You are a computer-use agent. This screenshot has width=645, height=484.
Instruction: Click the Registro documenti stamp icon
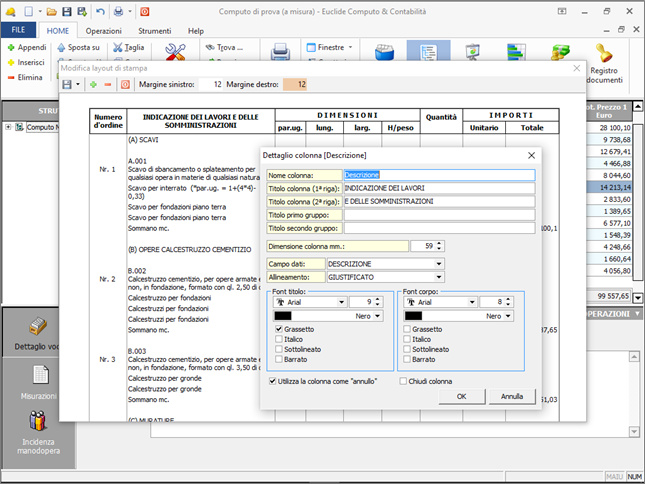604,52
